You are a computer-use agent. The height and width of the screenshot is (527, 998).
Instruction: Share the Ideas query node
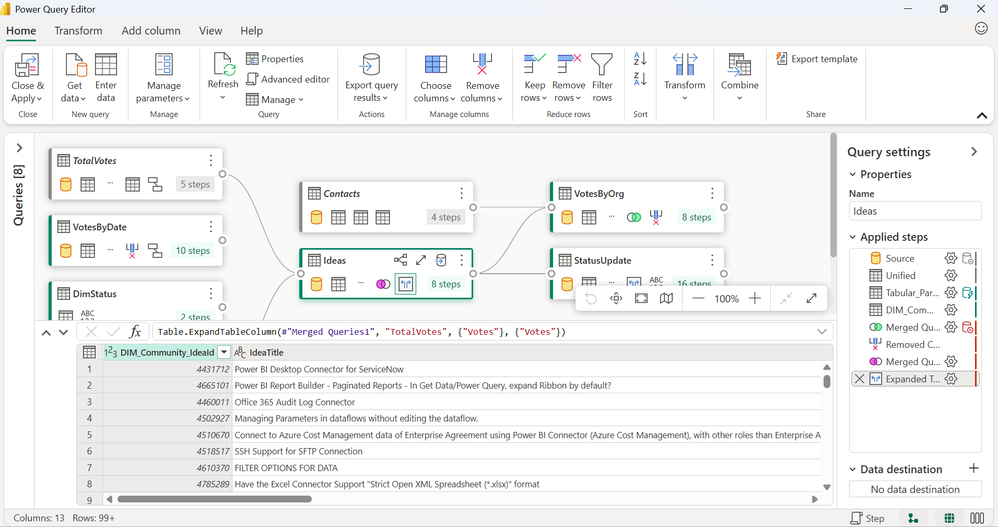400,260
